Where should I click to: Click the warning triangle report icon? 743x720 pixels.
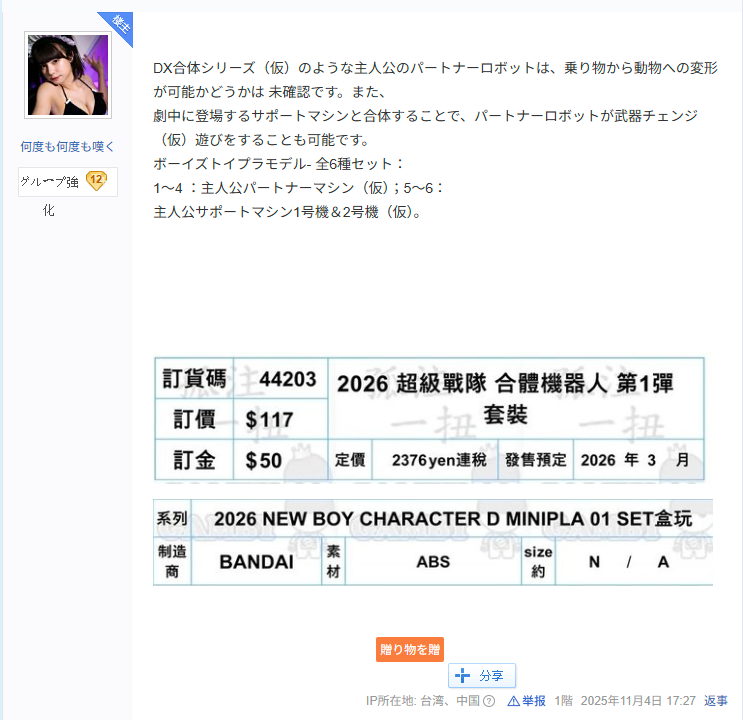pos(513,701)
